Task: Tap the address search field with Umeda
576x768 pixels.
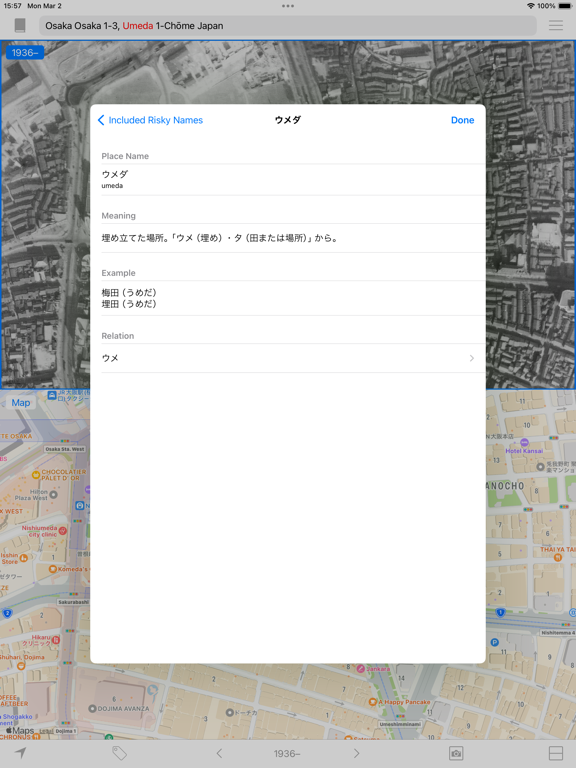Action: pyautogui.click(x=288, y=25)
